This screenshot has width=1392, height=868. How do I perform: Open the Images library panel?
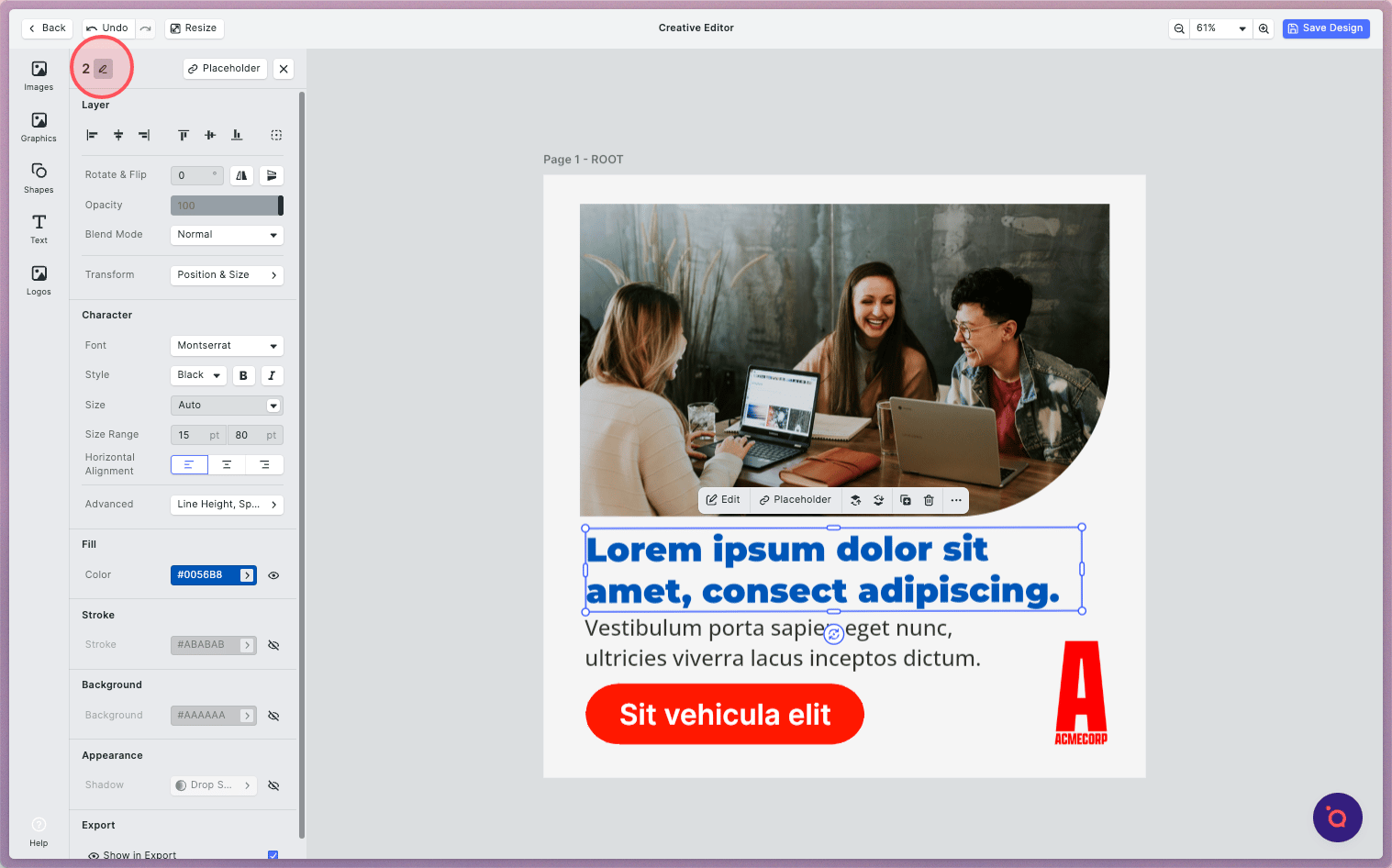[39, 75]
